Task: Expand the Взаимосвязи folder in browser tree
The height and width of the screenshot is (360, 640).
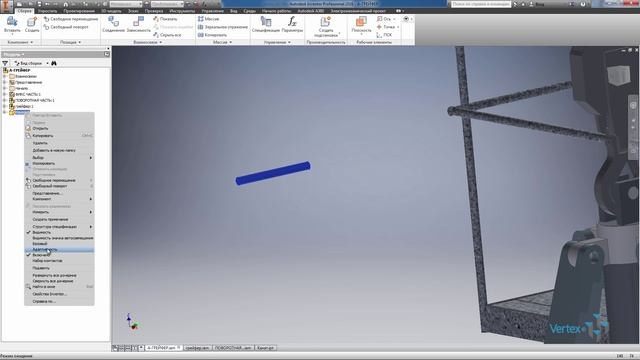Action: click(4, 76)
